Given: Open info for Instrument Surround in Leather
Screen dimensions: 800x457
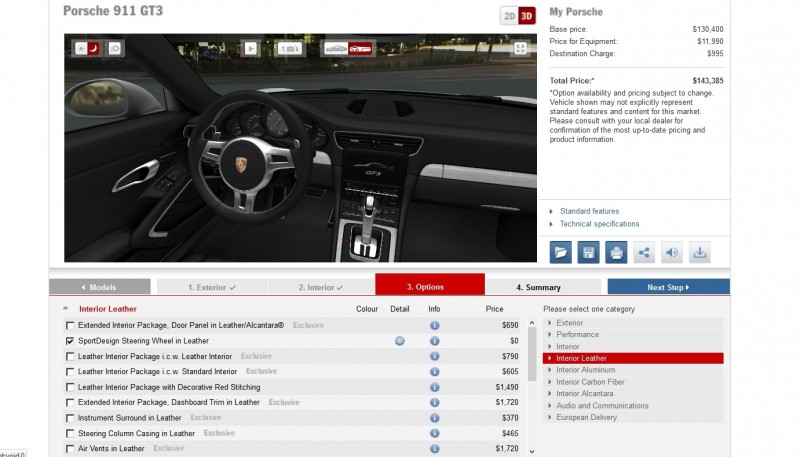Looking at the screenshot, I should coord(434,418).
